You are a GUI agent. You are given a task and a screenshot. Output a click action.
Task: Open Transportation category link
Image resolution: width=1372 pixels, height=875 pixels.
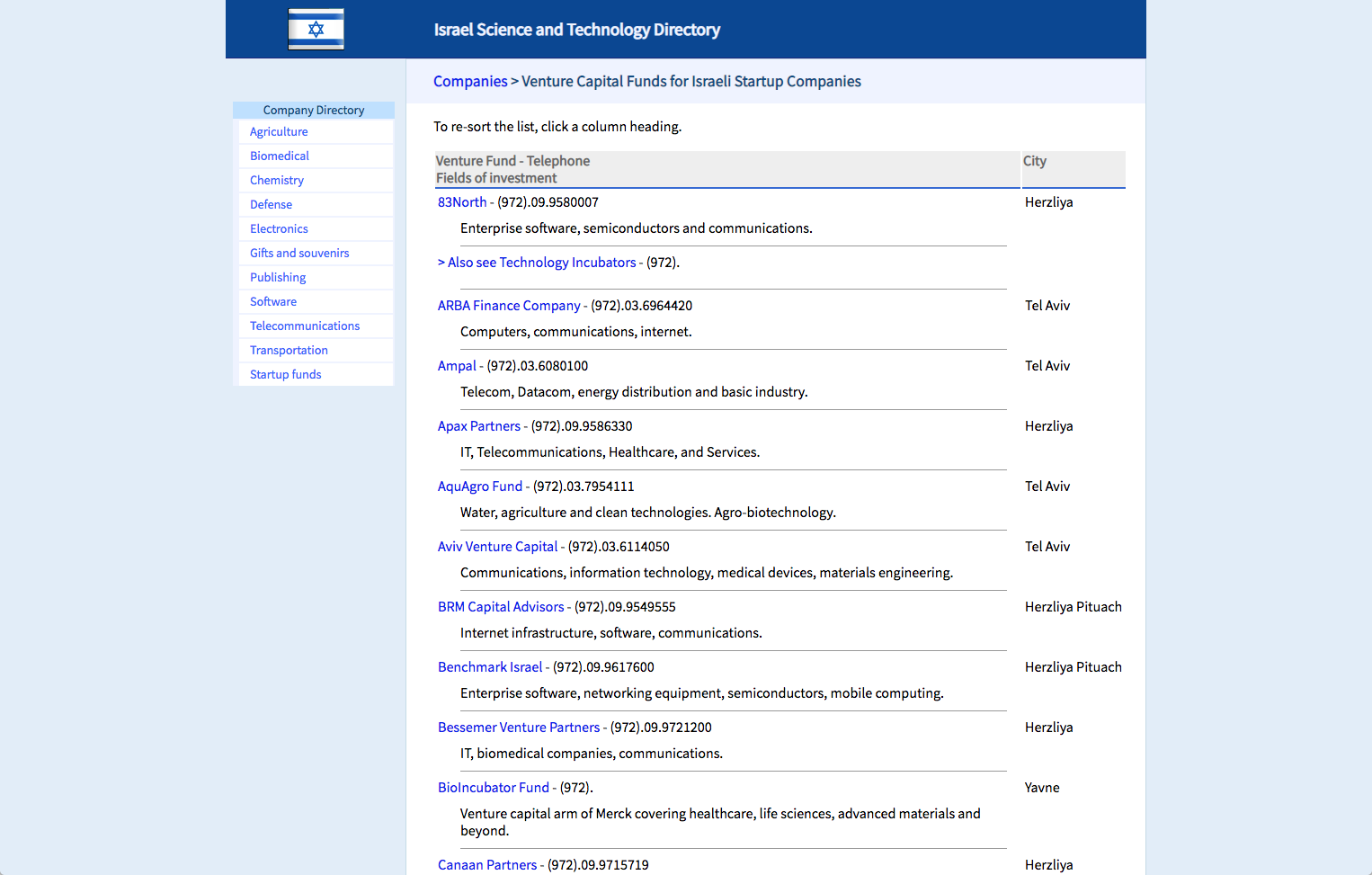point(289,350)
